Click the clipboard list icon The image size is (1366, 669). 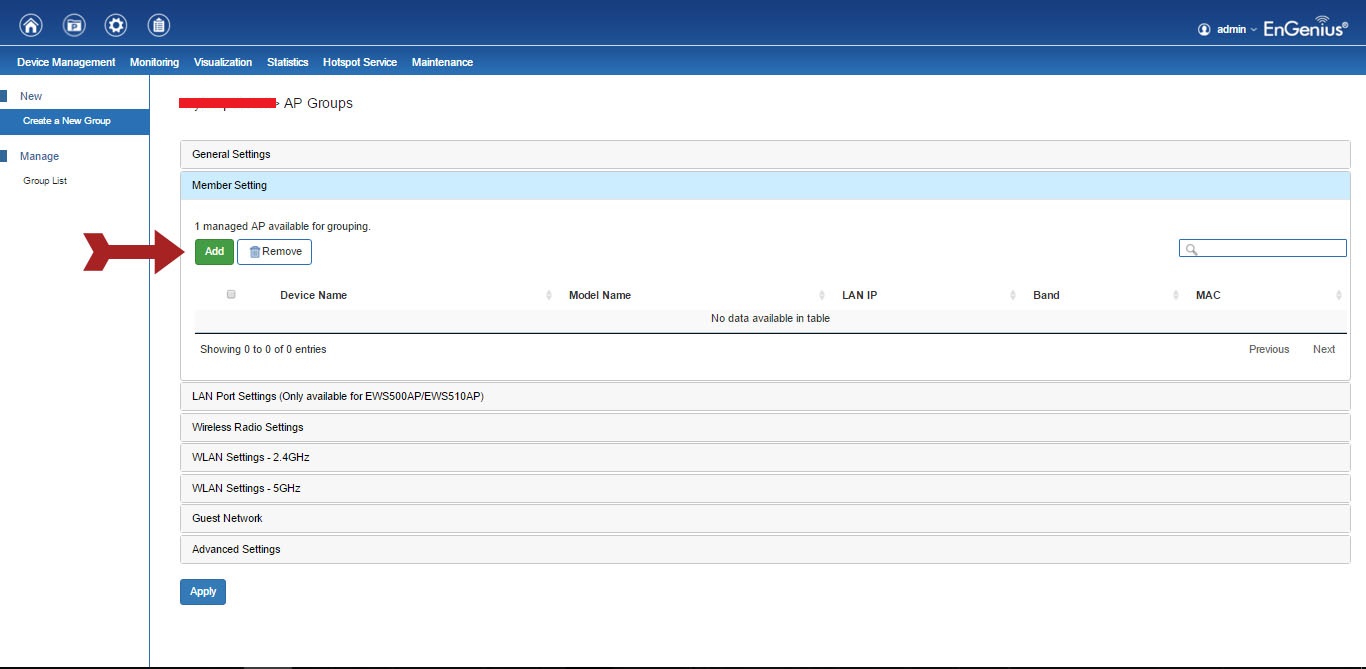158,25
